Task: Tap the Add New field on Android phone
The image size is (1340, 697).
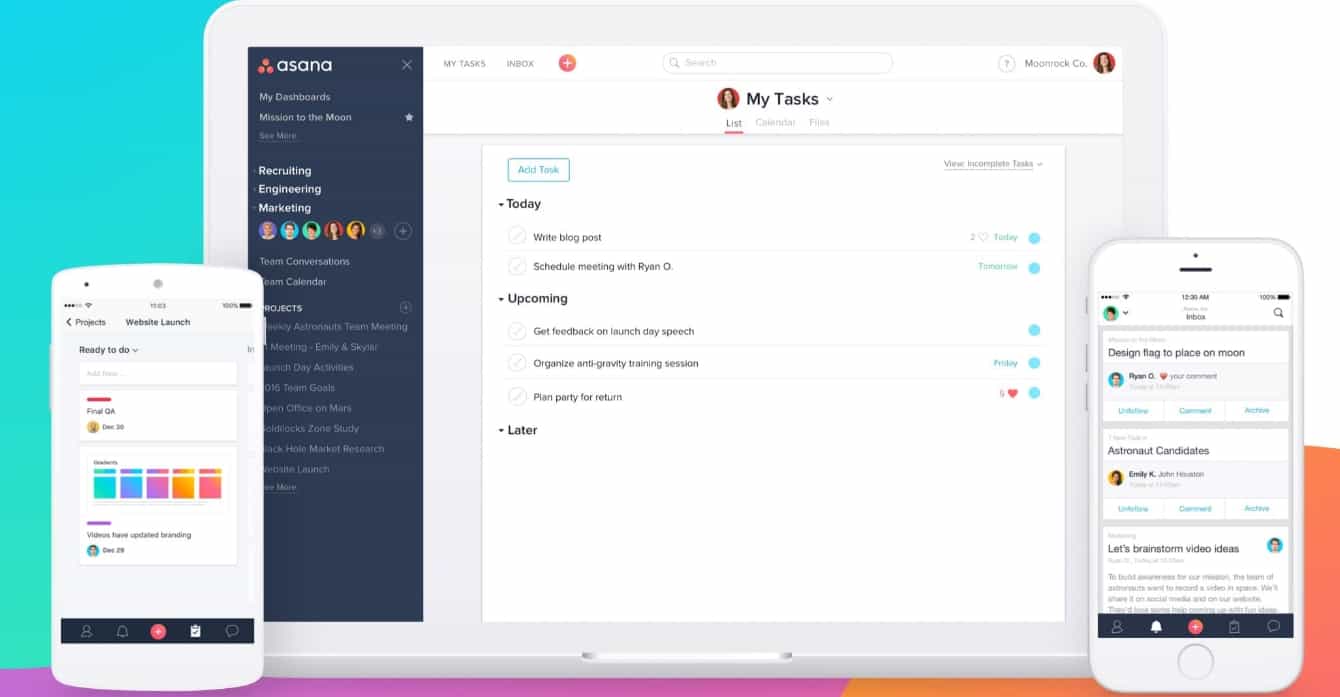Action: pyautogui.click(x=158, y=373)
